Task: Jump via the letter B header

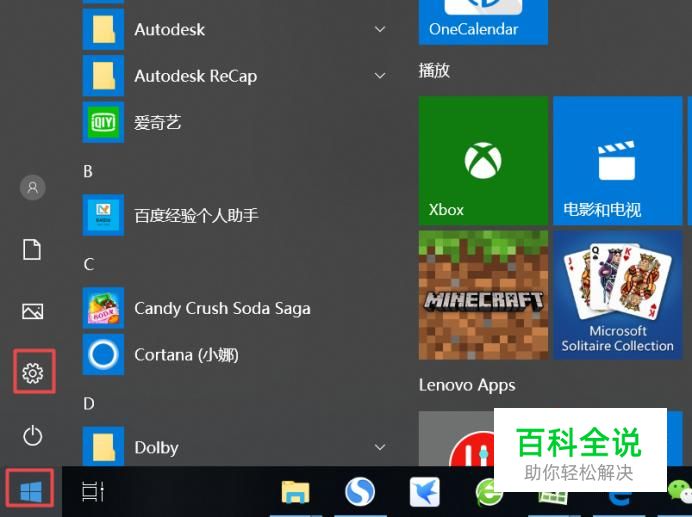Action: click(x=88, y=171)
